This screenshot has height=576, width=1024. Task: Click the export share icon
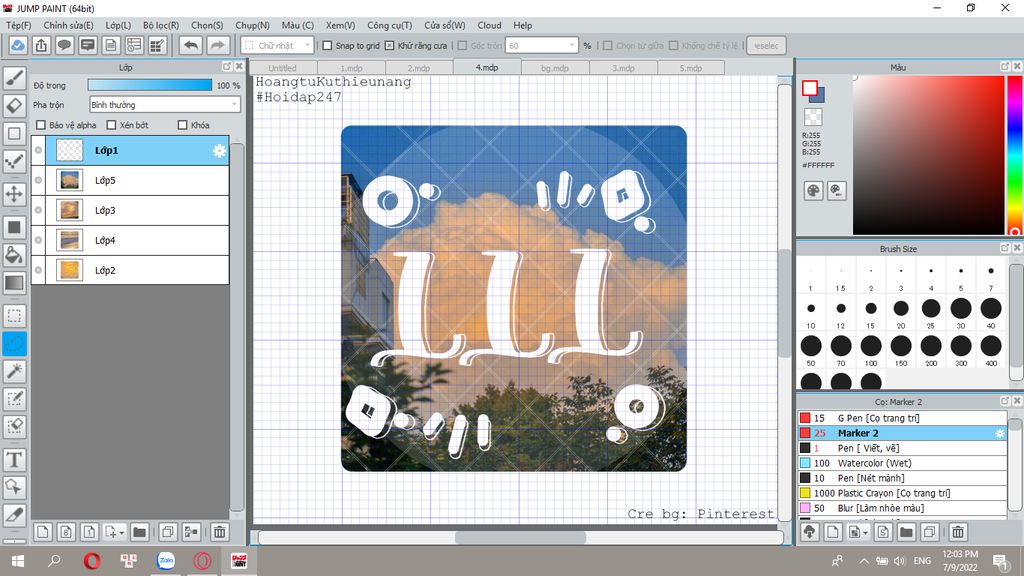pos(41,46)
